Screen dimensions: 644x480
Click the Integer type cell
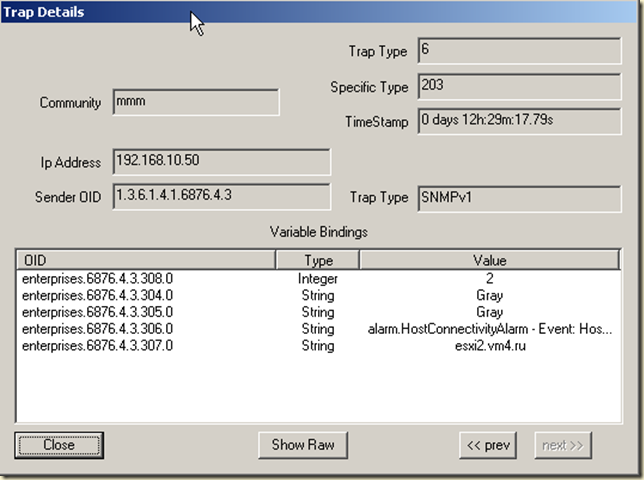[x=318, y=279]
